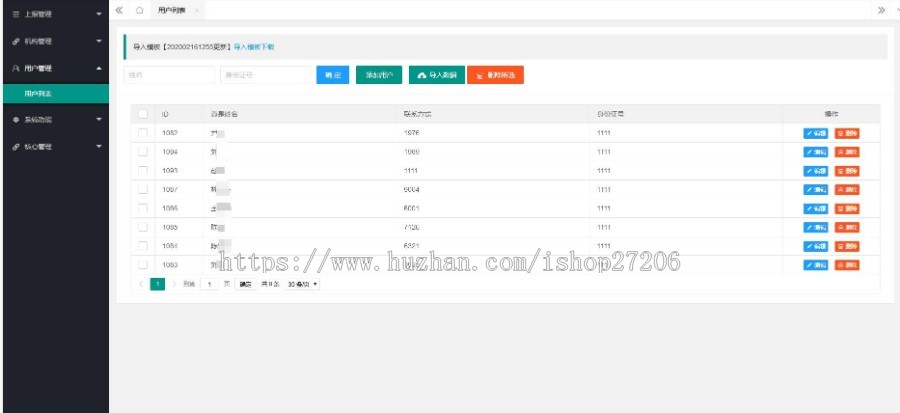The width and height of the screenshot is (900, 413).
Task: Edit the user with ID 1093
Action: pyautogui.click(x=816, y=171)
